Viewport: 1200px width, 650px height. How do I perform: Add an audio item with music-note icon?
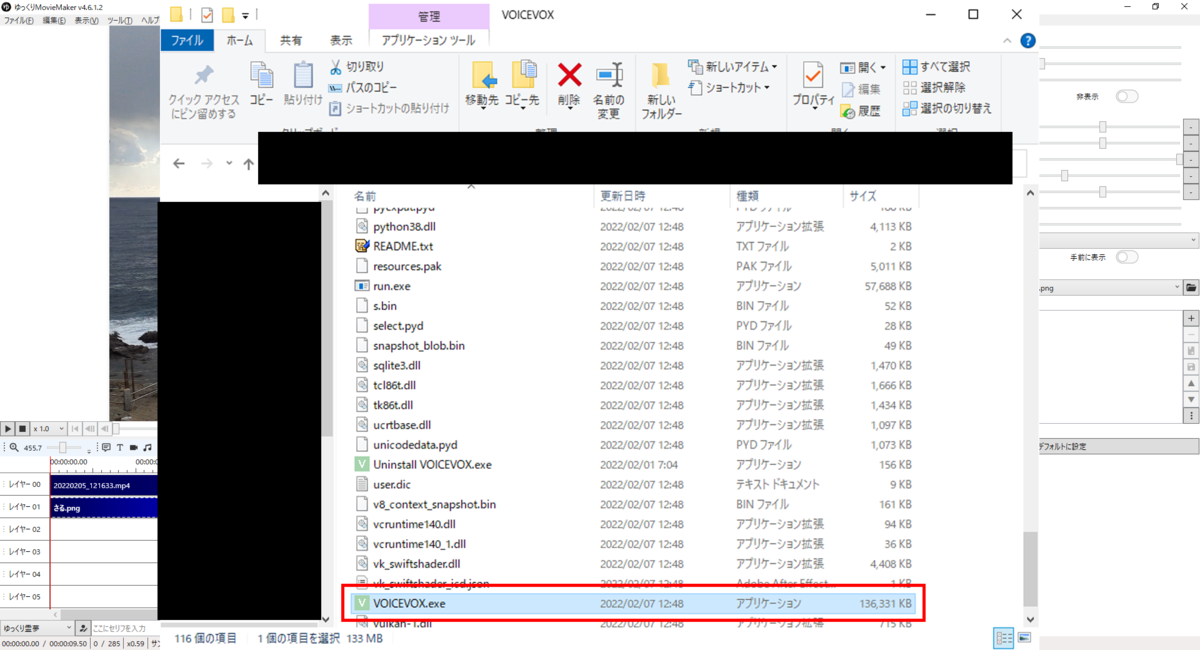pyautogui.click(x=147, y=447)
